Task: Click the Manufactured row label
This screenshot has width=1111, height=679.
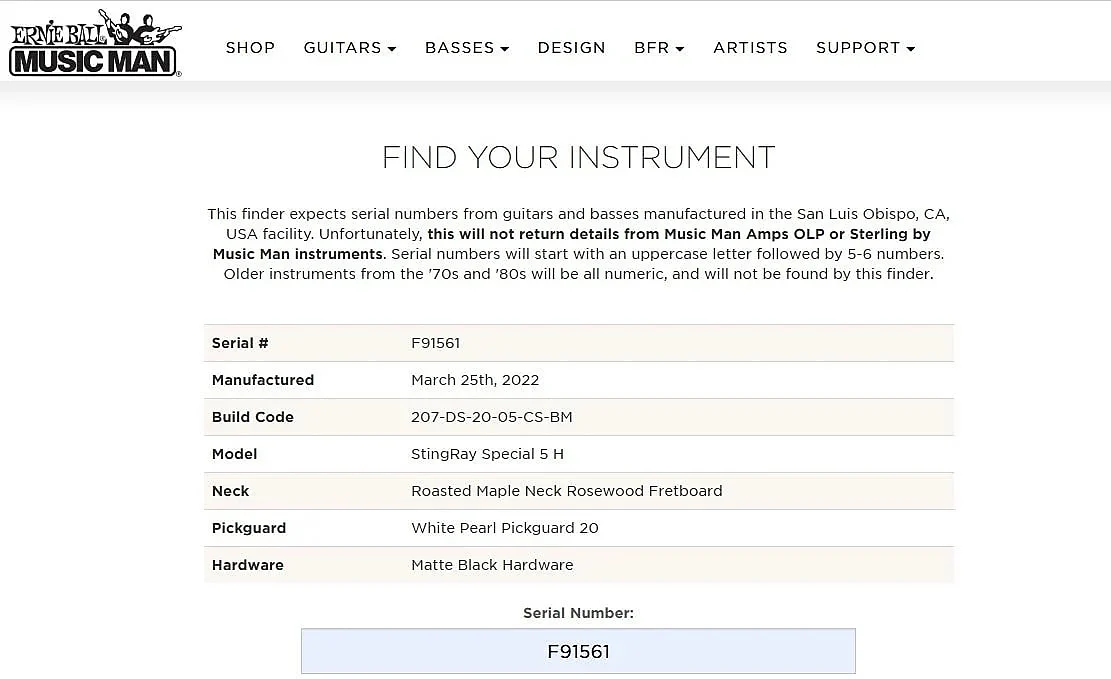Action: (x=263, y=380)
